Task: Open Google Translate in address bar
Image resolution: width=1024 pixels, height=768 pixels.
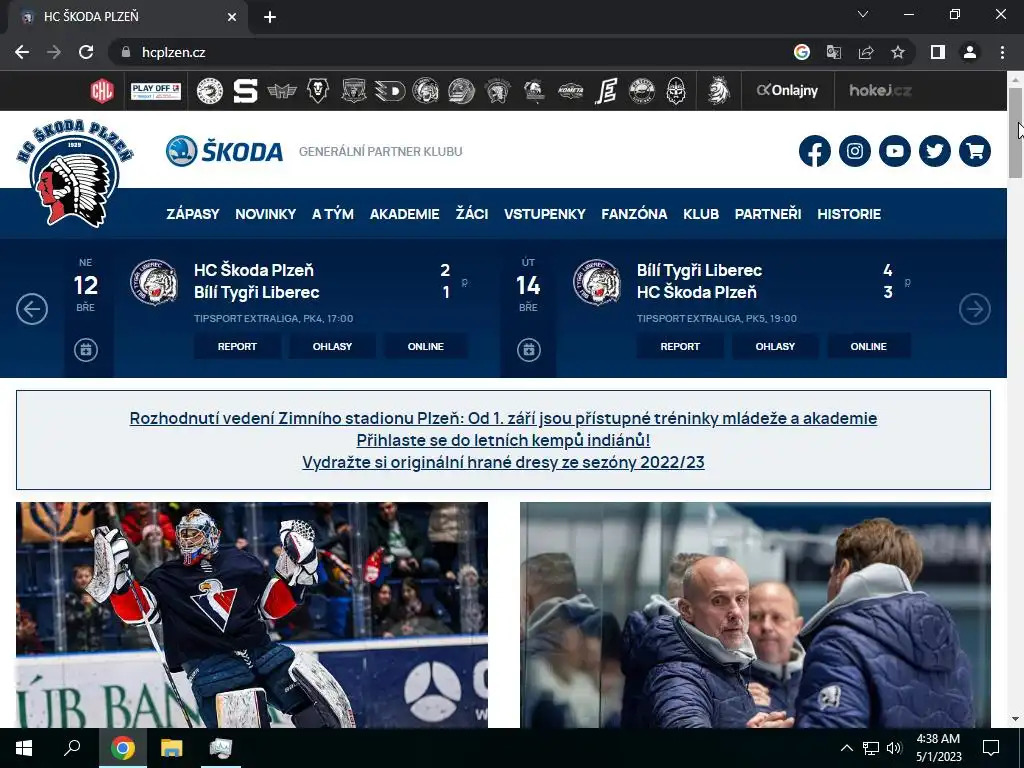Action: 834,52
